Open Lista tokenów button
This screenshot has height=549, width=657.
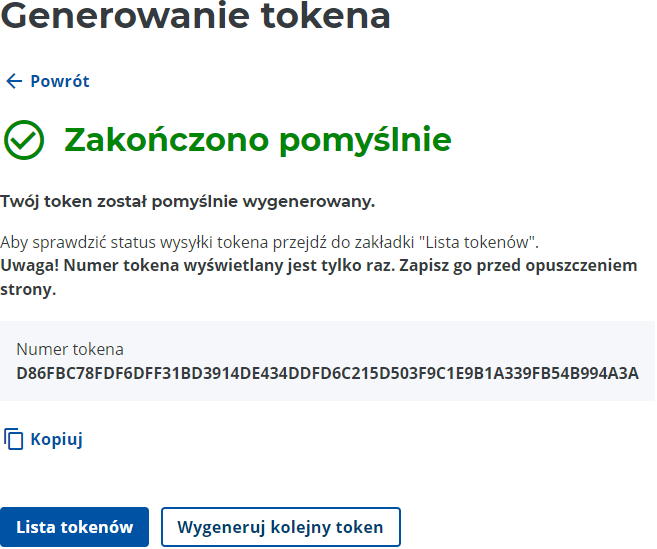[x=75, y=527]
